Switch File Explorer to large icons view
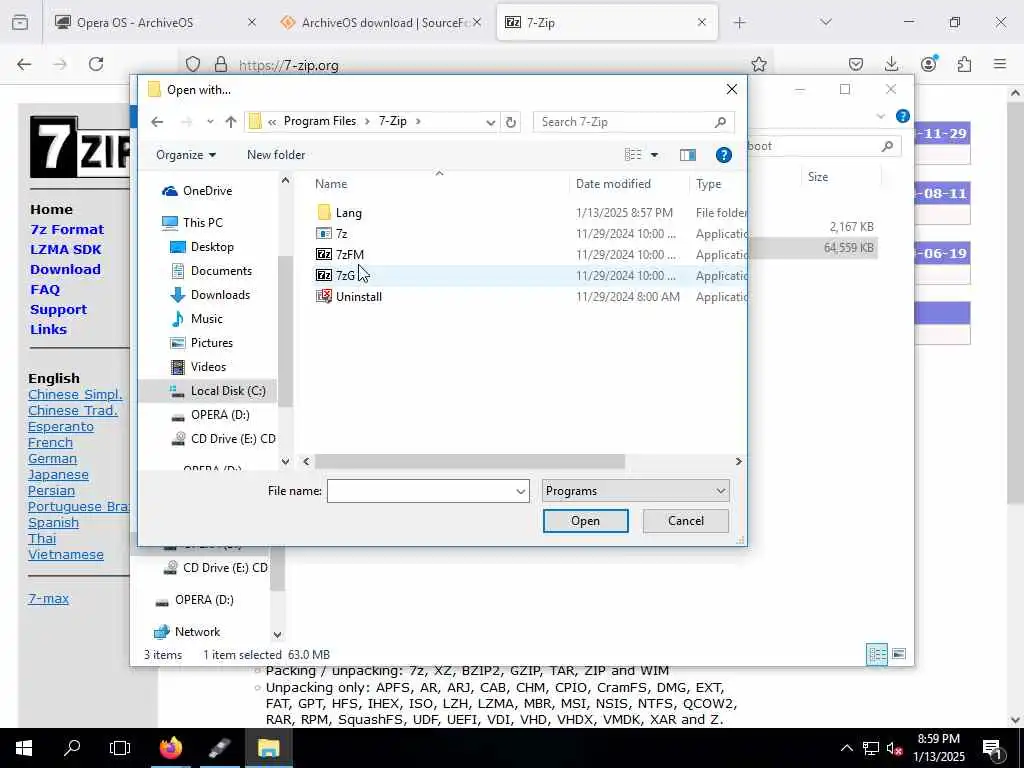The height and width of the screenshot is (768, 1024). (x=899, y=654)
